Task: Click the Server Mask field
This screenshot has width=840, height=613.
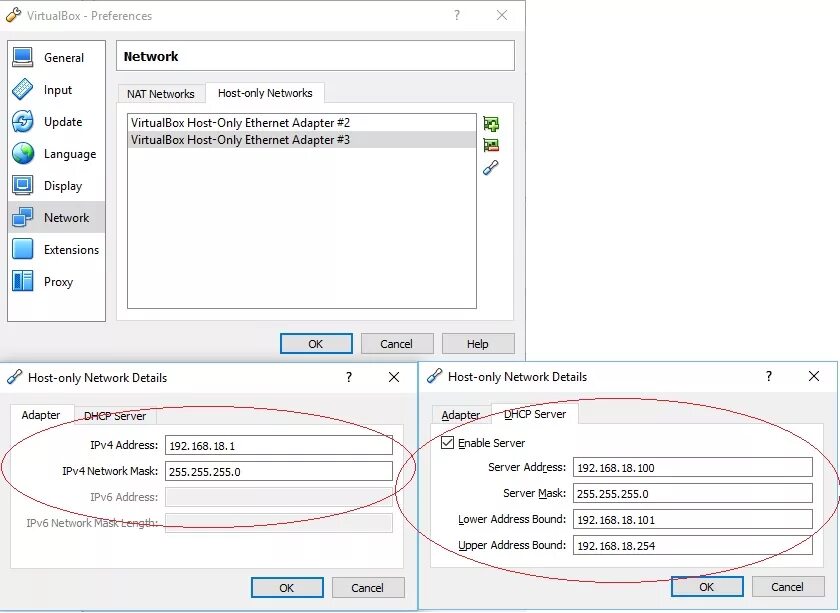Action: 693,493
